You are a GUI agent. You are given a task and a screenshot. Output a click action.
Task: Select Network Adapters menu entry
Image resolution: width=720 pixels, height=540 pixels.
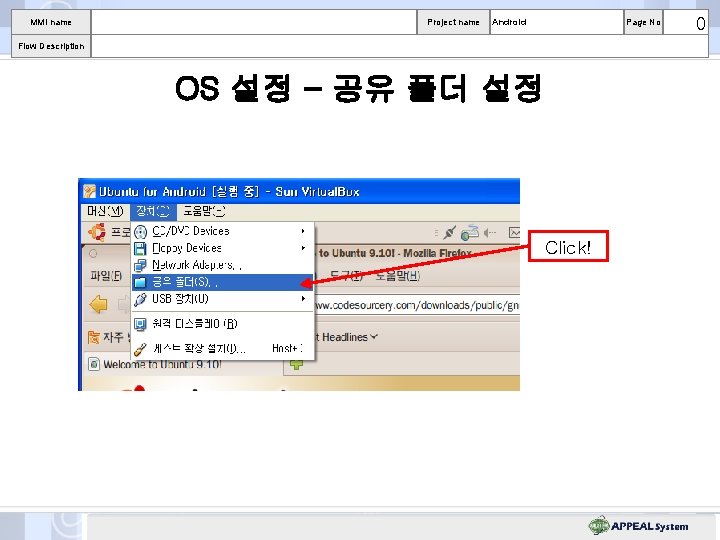[x=223, y=265]
